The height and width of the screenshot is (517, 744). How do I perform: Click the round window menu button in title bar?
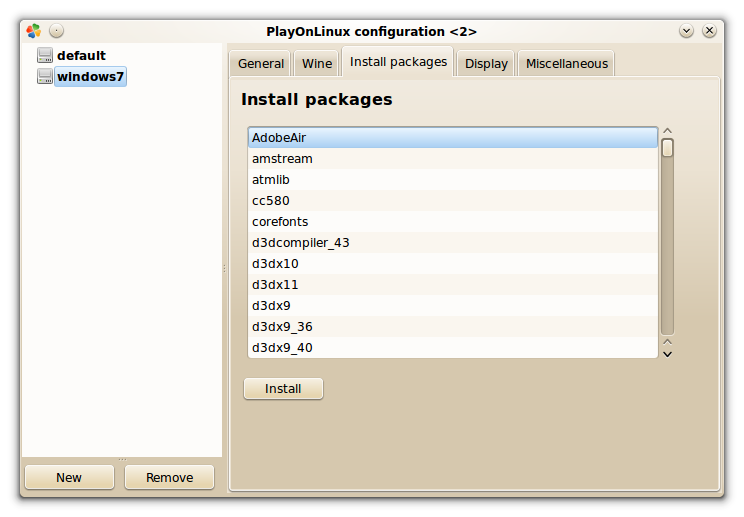click(x=56, y=31)
